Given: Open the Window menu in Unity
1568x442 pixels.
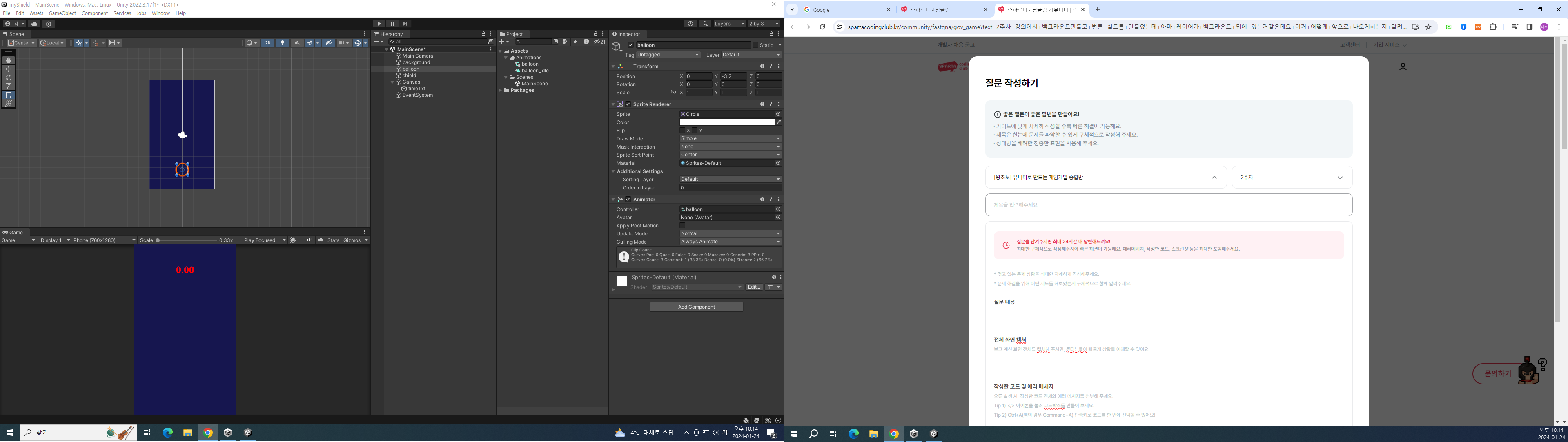Looking at the screenshot, I should click(x=161, y=13).
